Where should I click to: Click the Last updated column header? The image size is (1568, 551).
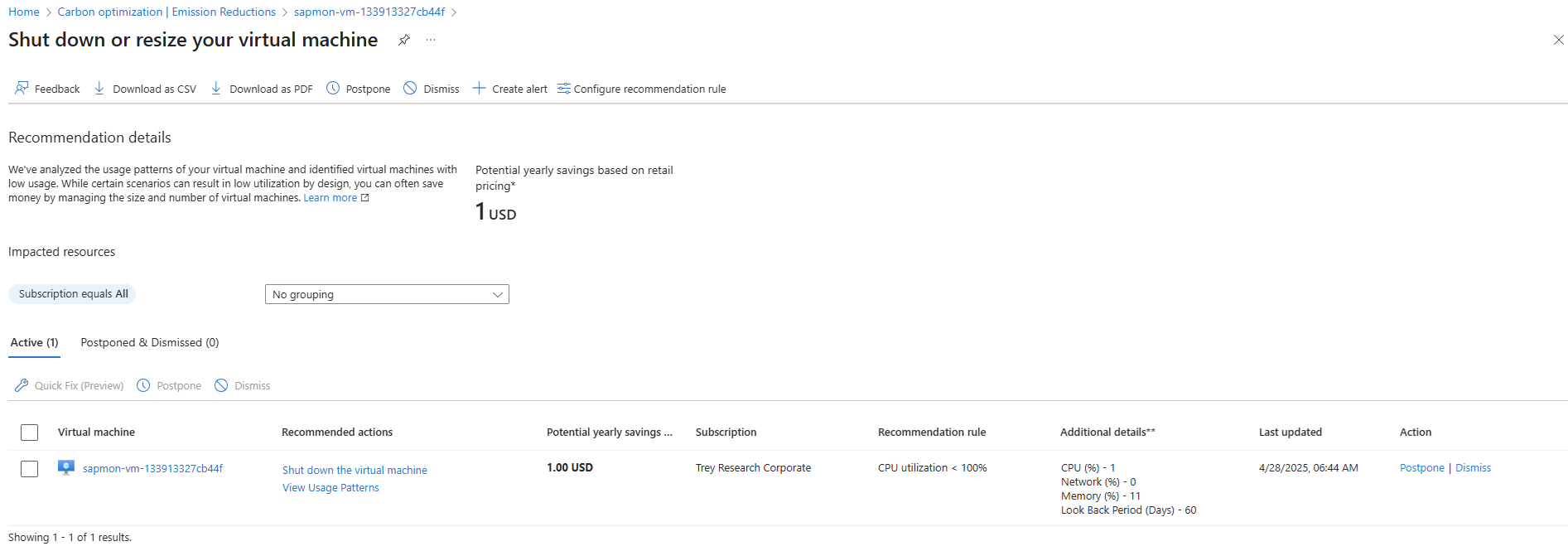(x=1291, y=432)
